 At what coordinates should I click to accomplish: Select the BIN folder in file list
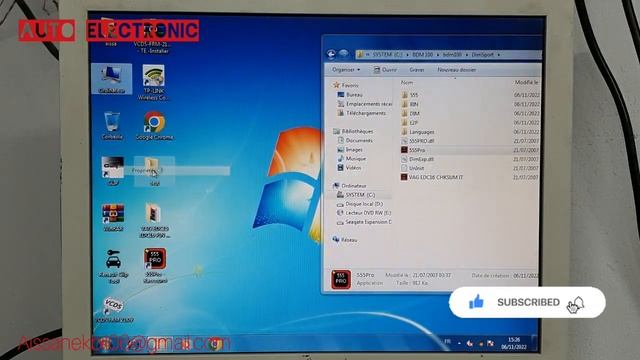(409, 104)
